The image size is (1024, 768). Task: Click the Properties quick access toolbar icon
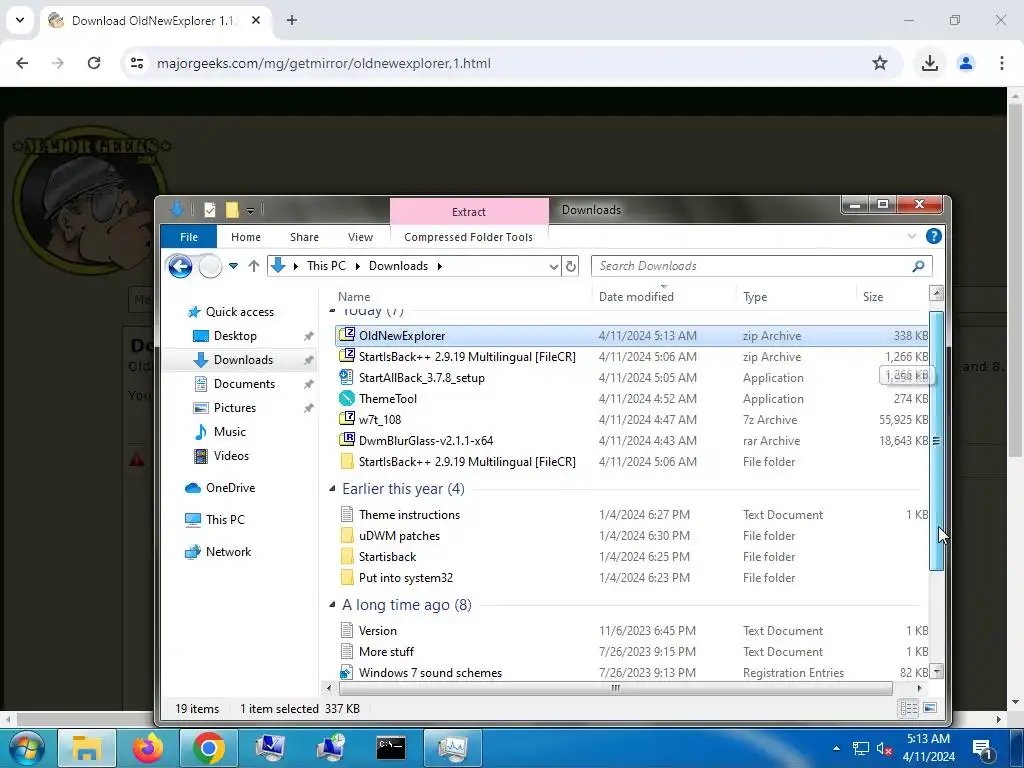(210, 210)
